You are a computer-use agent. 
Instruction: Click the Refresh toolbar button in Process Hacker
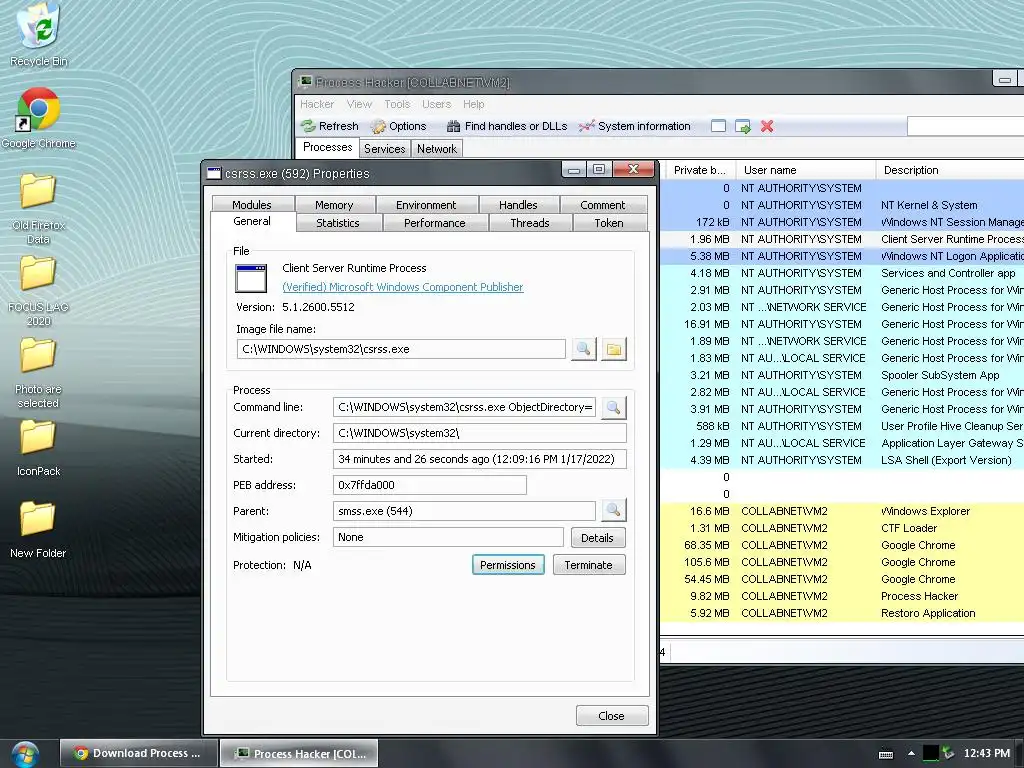[330, 126]
